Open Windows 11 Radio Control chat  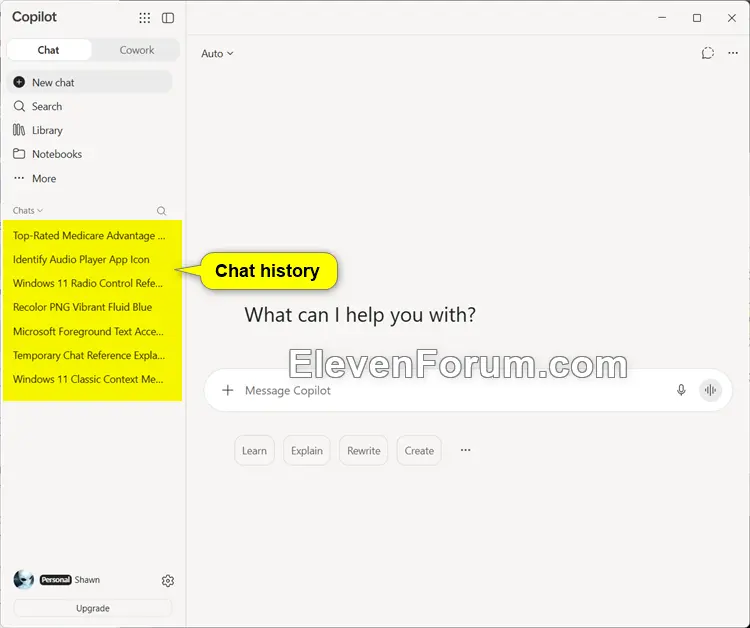[x=89, y=283]
